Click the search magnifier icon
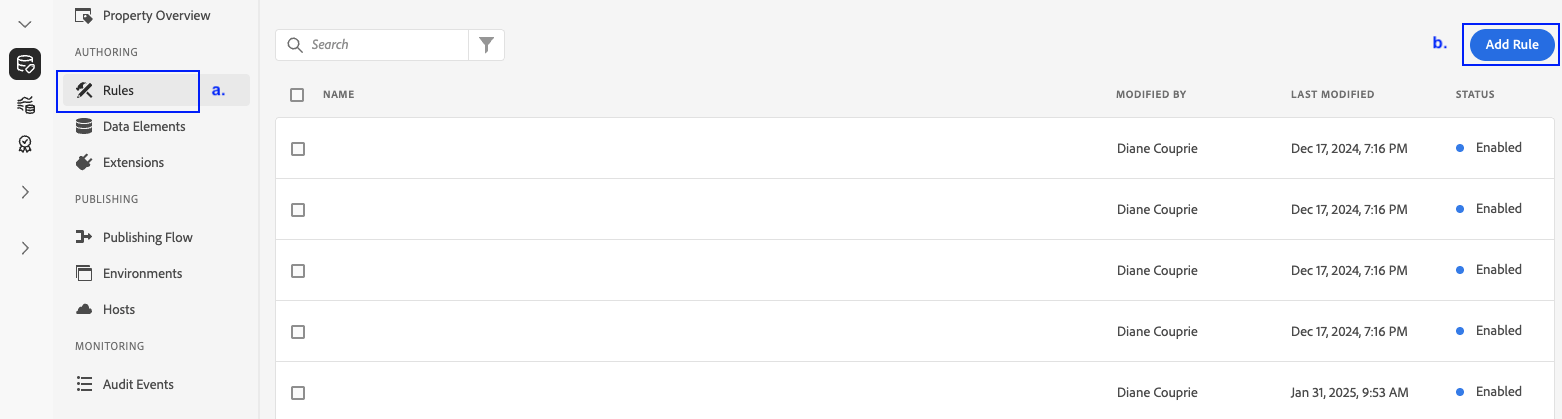 295,45
